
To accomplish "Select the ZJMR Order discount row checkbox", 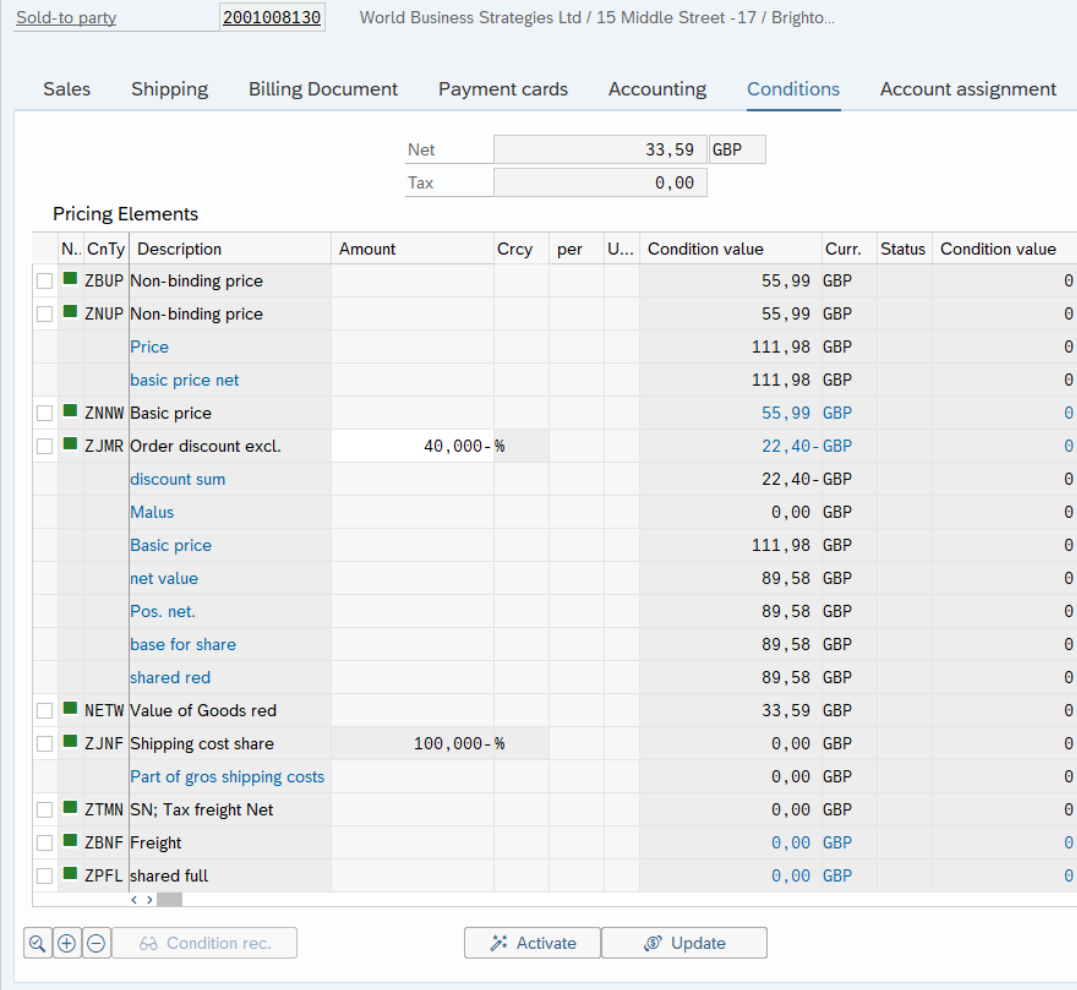I will pyautogui.click(x=45, y=446).
